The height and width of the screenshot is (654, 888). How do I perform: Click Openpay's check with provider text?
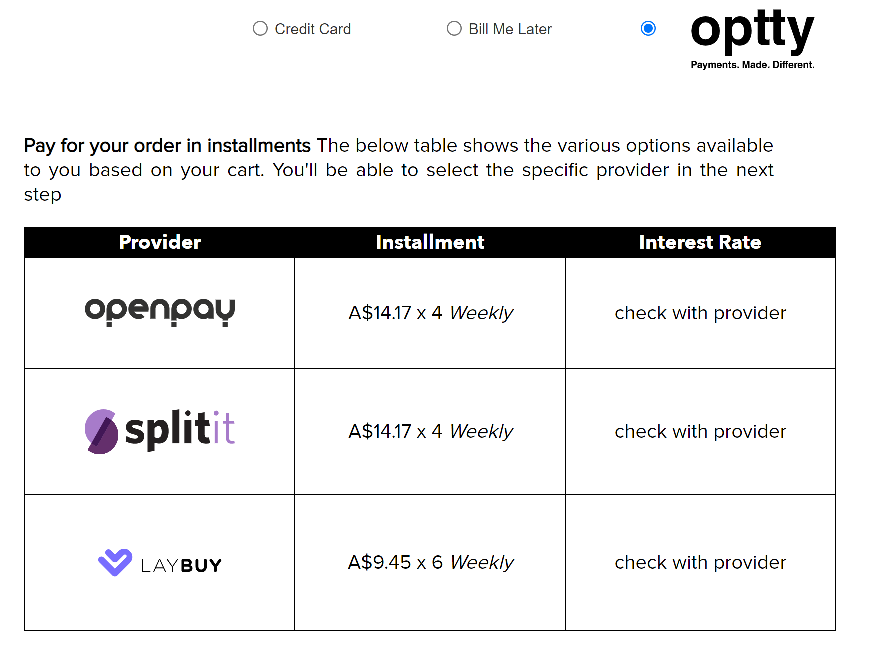[700, 313]
